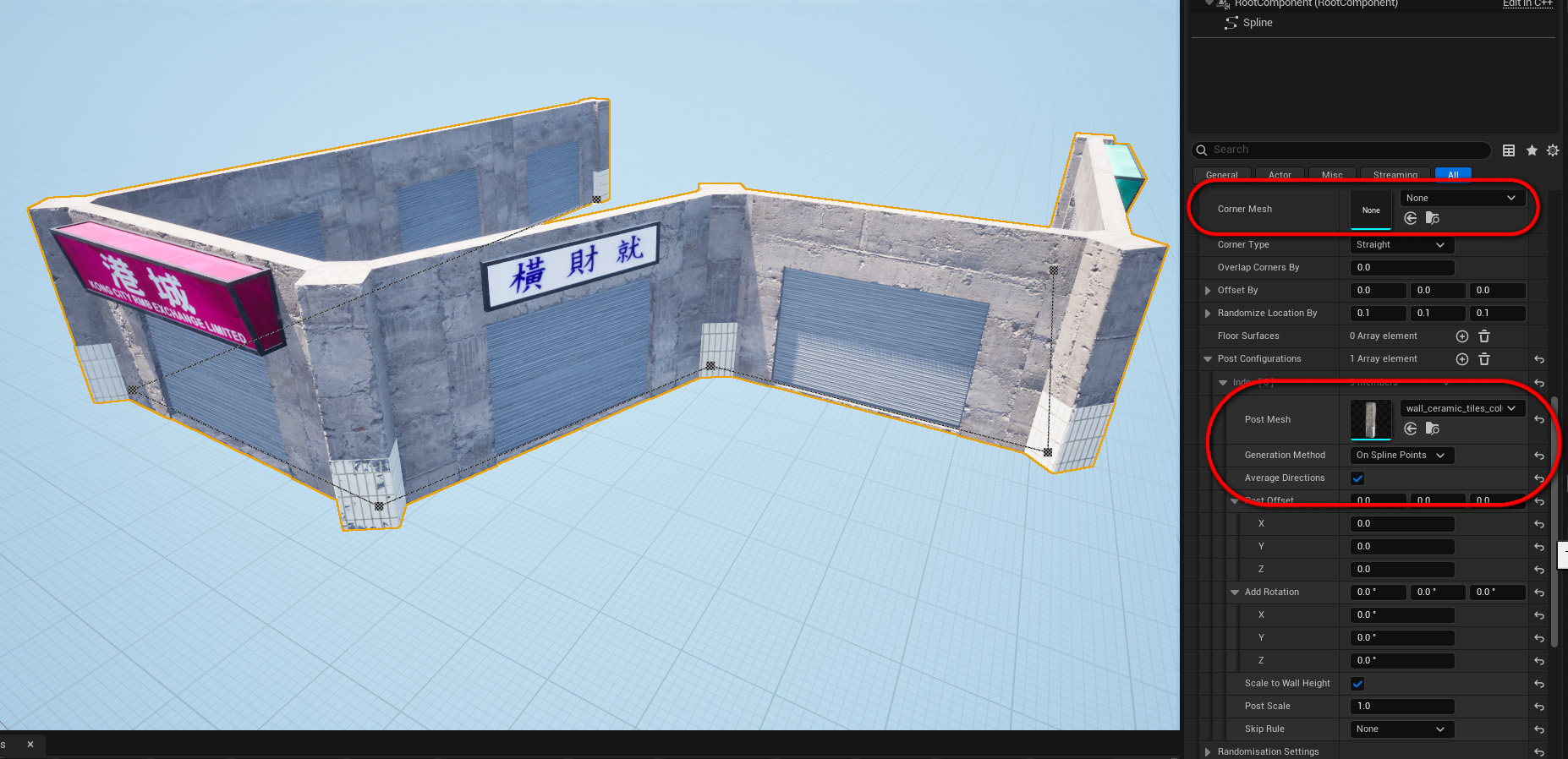The width and height of the screenshot is (1568, 759).
Task: Add element to Post Configurations array
Action: click(1462, 359)
